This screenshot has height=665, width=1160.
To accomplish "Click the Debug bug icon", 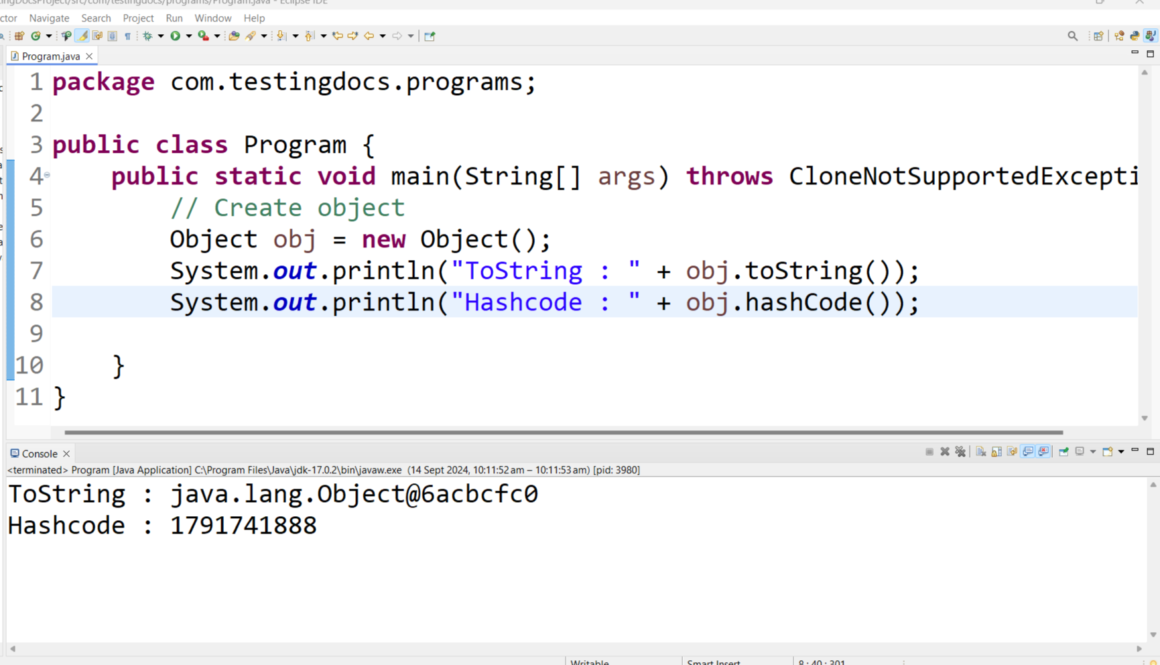I will tap(147, 36).
